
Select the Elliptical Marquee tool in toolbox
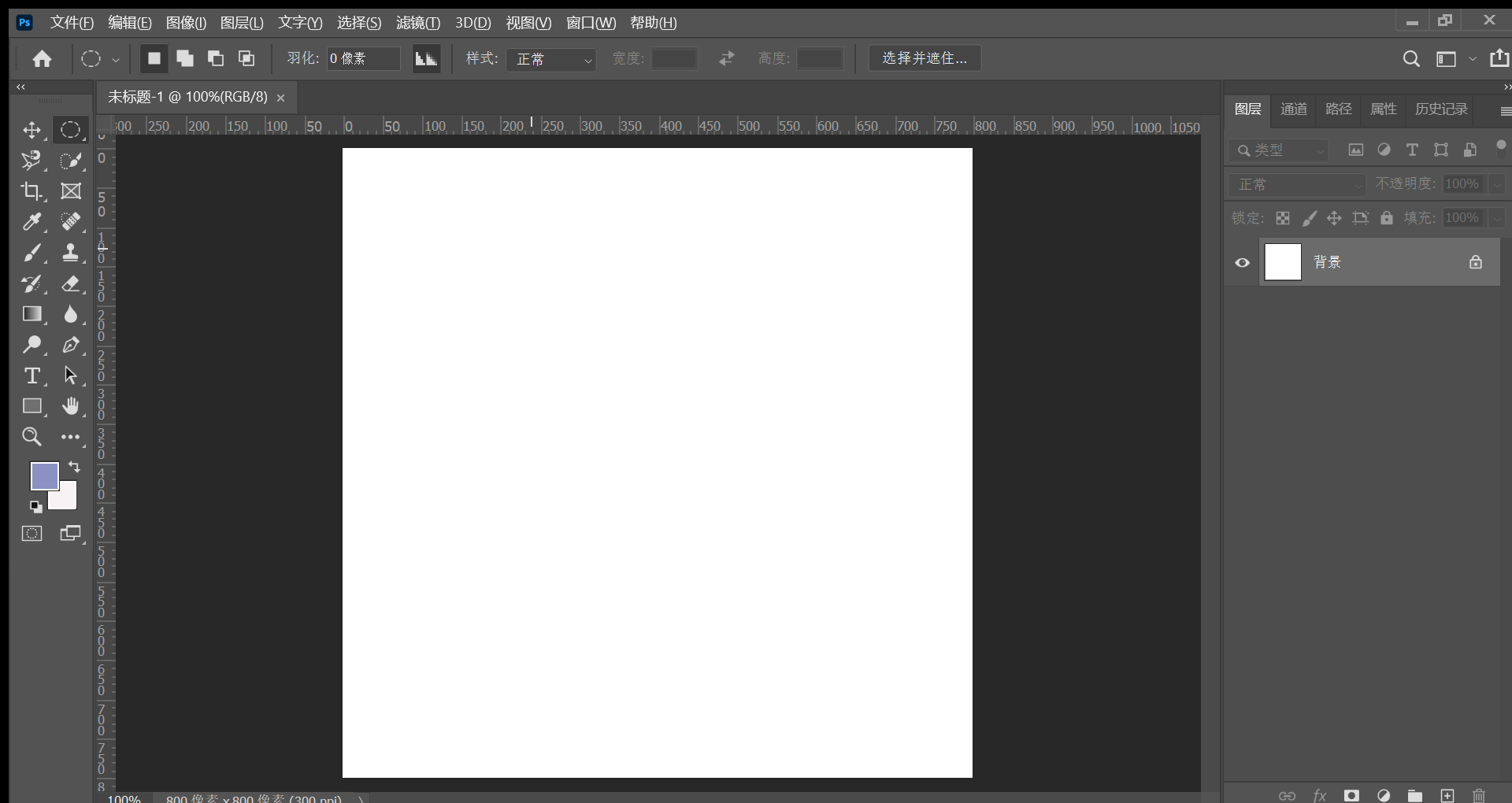[71, 130]
